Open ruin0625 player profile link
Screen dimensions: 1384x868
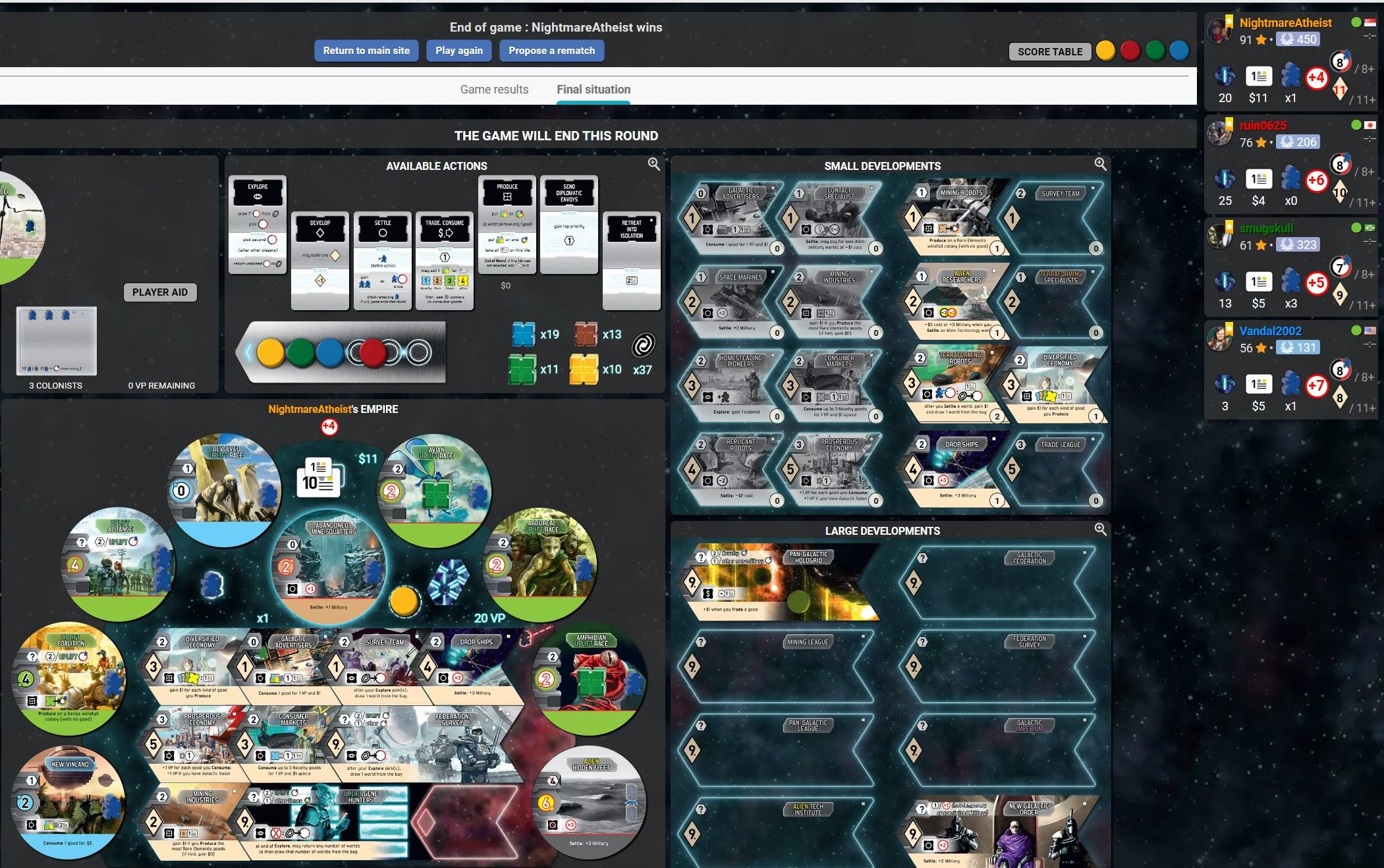click(x=1263, y=125)
